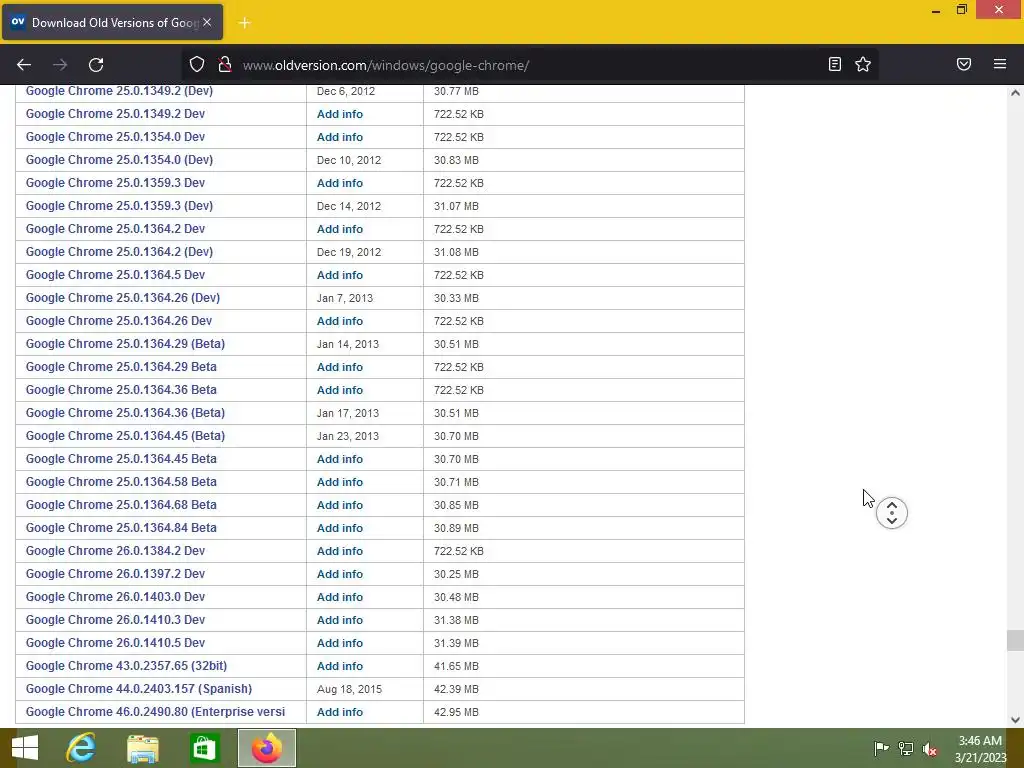Select the Download Old Versions tab
This screenshot has width=1024, height=768.
coord(113,22)
